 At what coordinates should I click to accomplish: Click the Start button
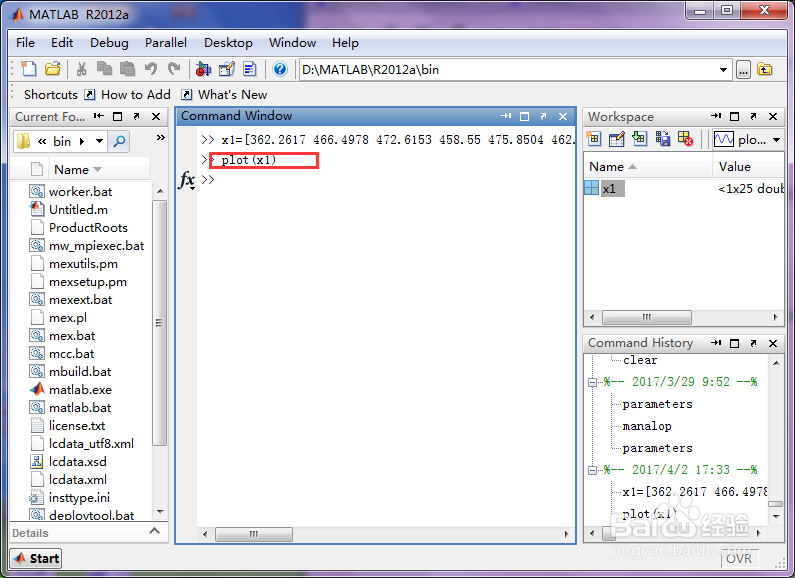point(36,558)
